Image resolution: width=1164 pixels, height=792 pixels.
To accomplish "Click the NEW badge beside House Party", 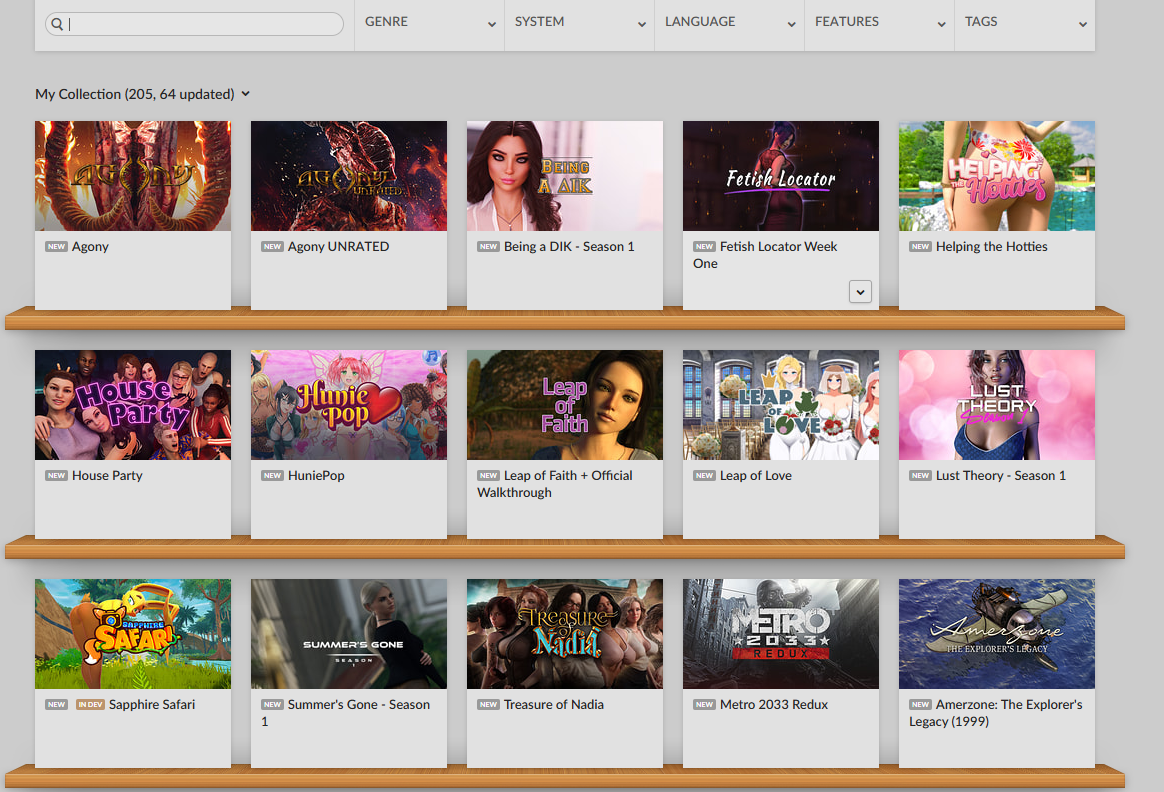I will (56, 475).
